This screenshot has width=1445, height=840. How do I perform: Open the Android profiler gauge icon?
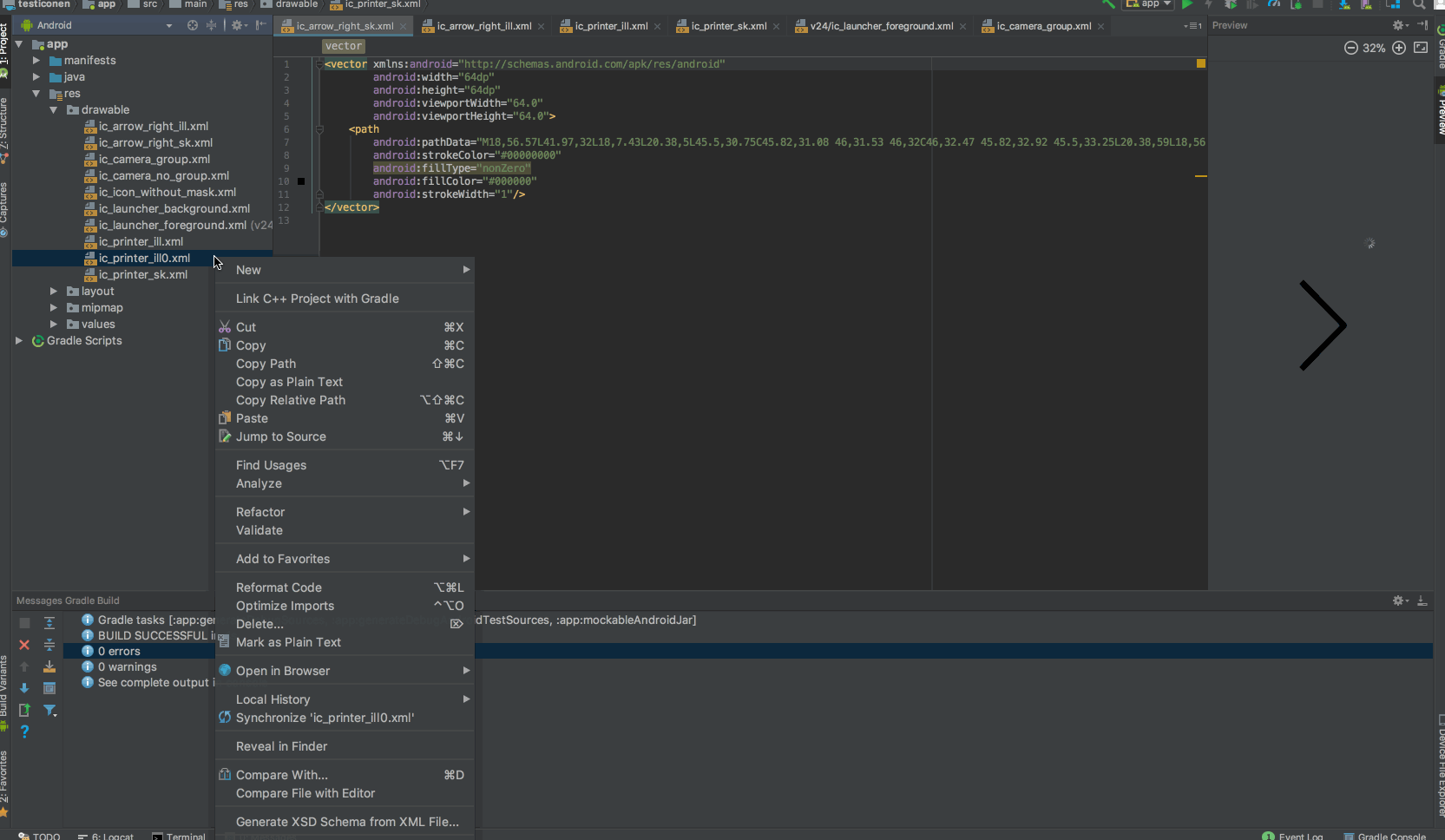pyautogui.click(x=1274, y=4)
